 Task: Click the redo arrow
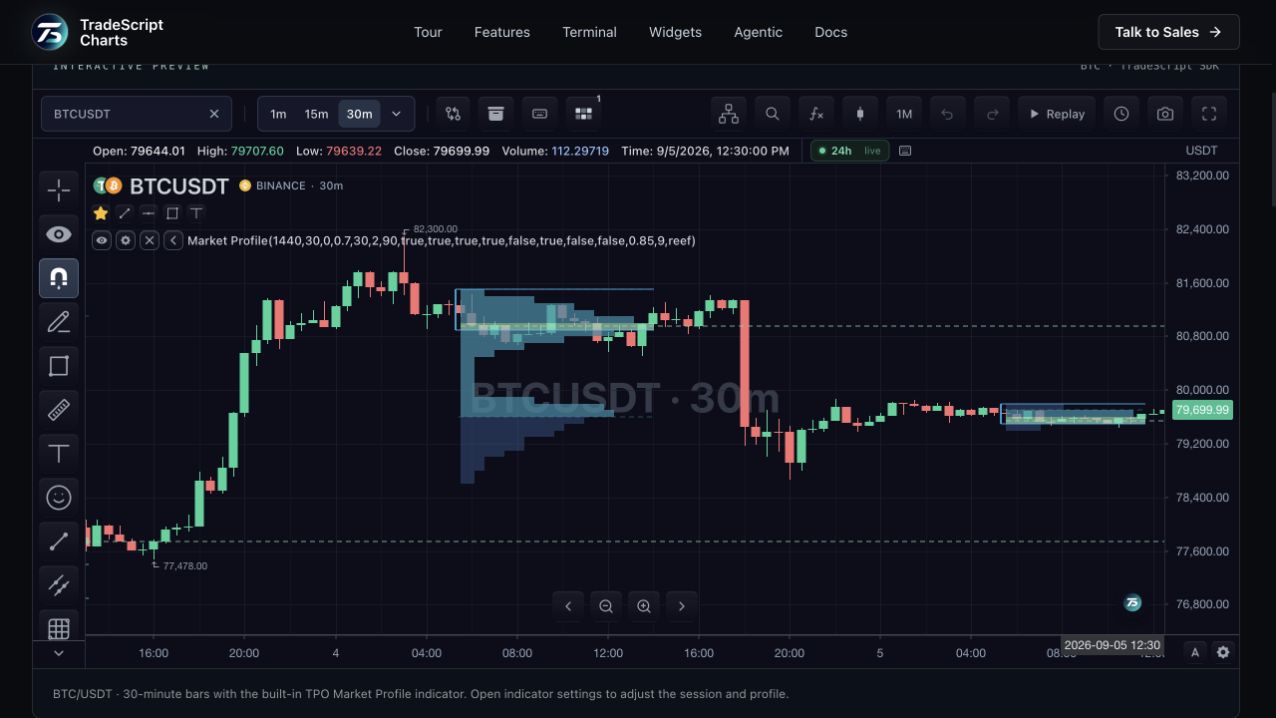click(x=992, y=114)
